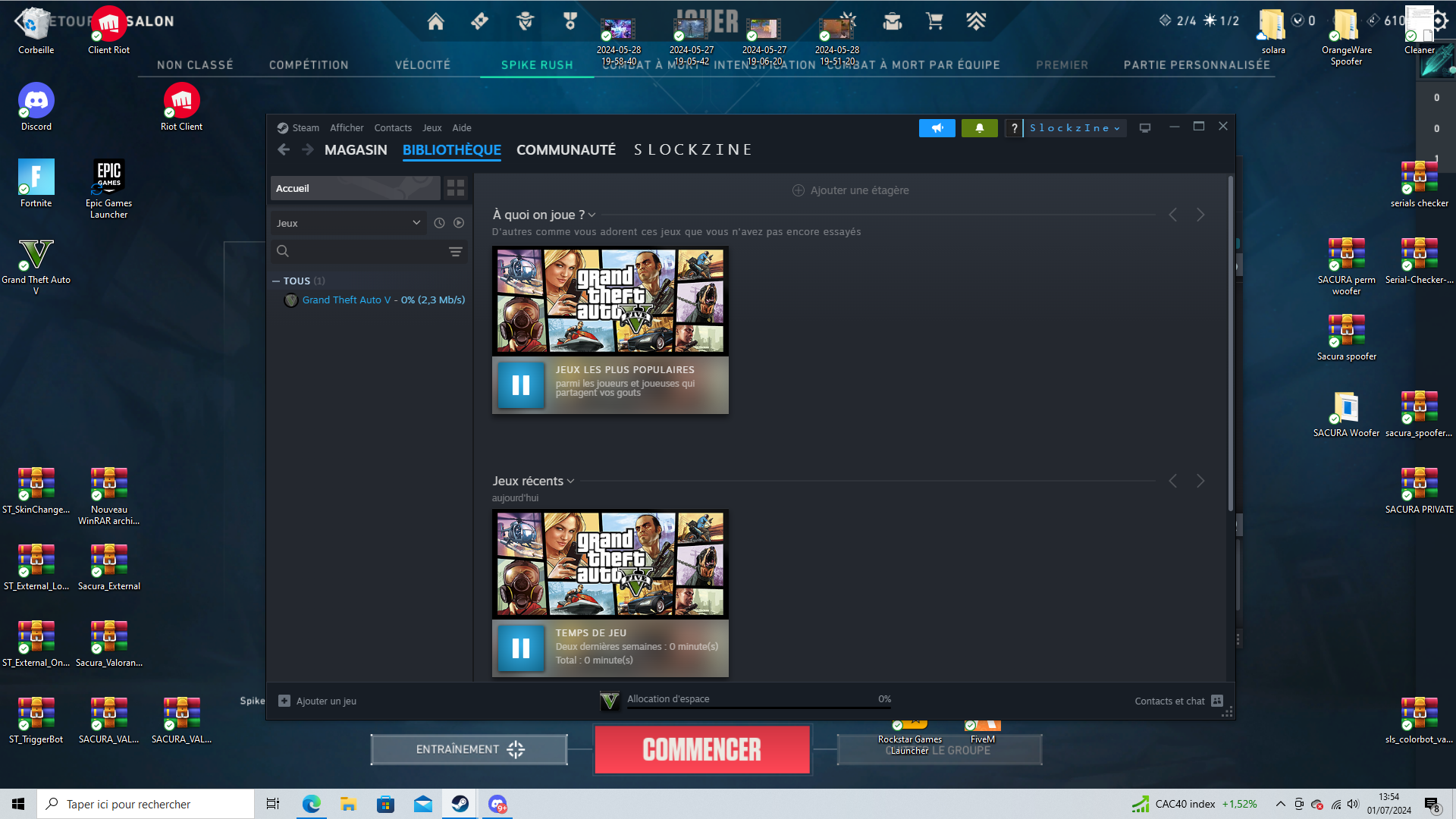Open Valorant settings gear
1456x819 pixels.
1439,21
